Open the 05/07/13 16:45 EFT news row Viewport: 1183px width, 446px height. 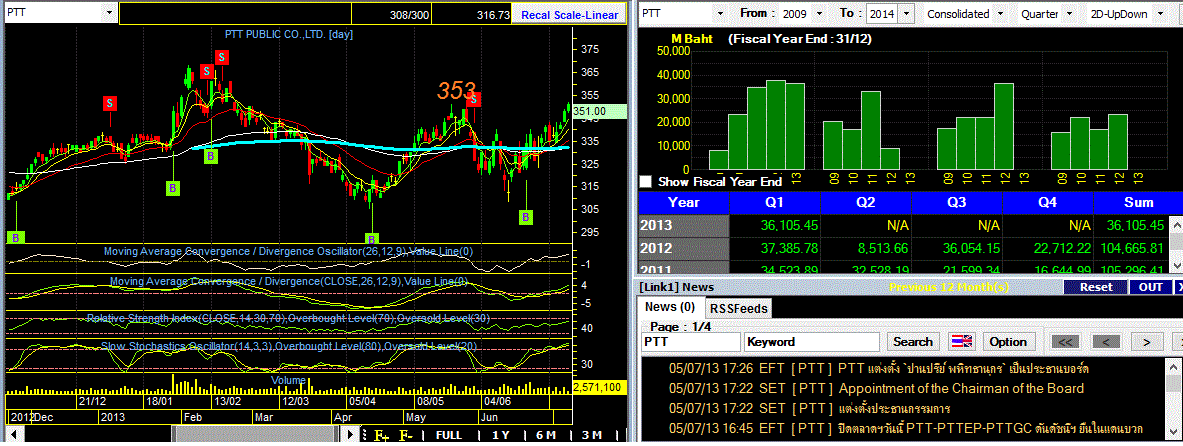pos(905,429)
